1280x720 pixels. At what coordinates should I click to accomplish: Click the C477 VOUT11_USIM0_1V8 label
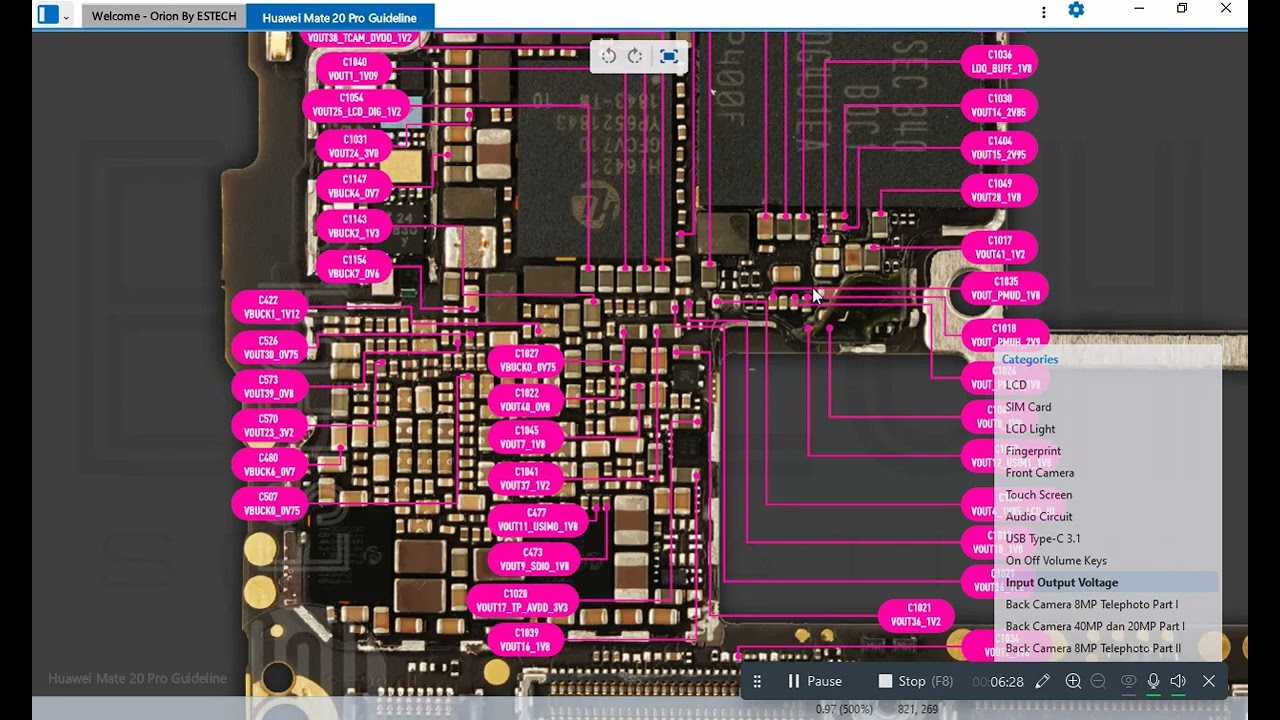point(538,520)
